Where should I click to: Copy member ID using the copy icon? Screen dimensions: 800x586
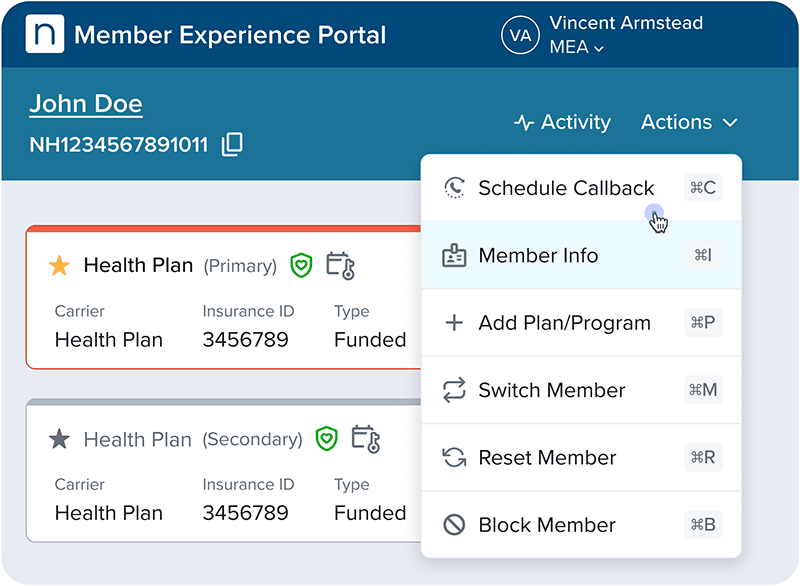(232, 145)
